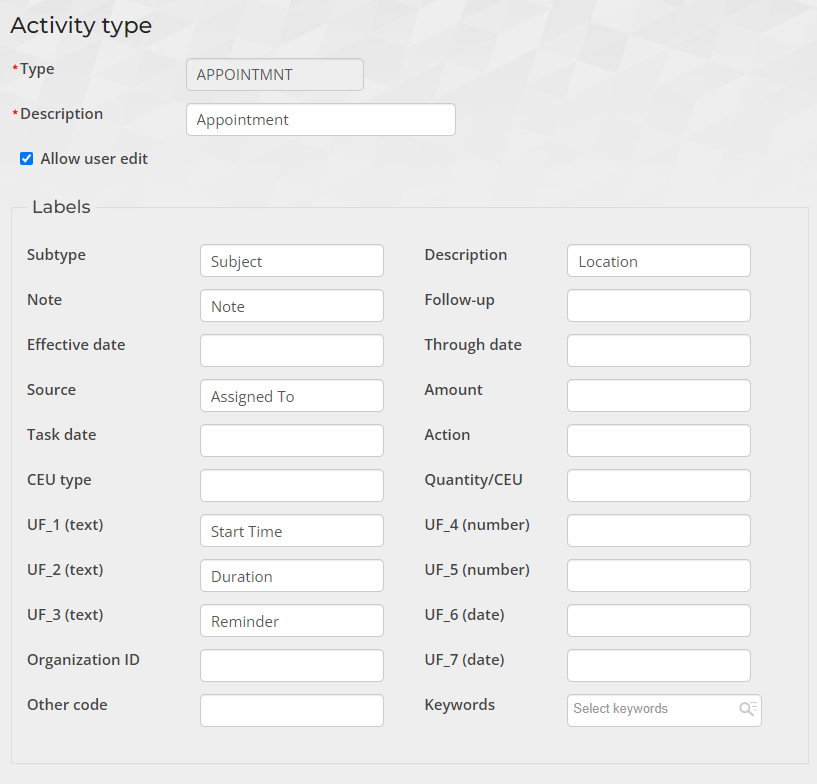This screenshot has height=784, width=817.
Task: Select the Description field containing Appointment
Action: (x=320, y=119)
